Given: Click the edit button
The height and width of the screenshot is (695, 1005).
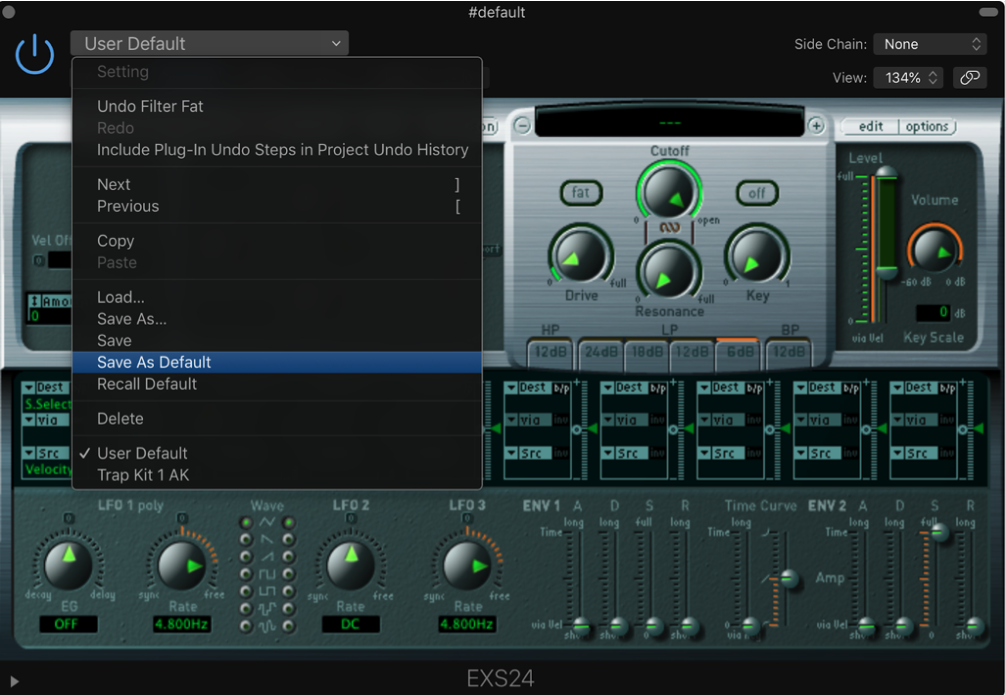Looking at the screenshot, I should coord(871,127).
